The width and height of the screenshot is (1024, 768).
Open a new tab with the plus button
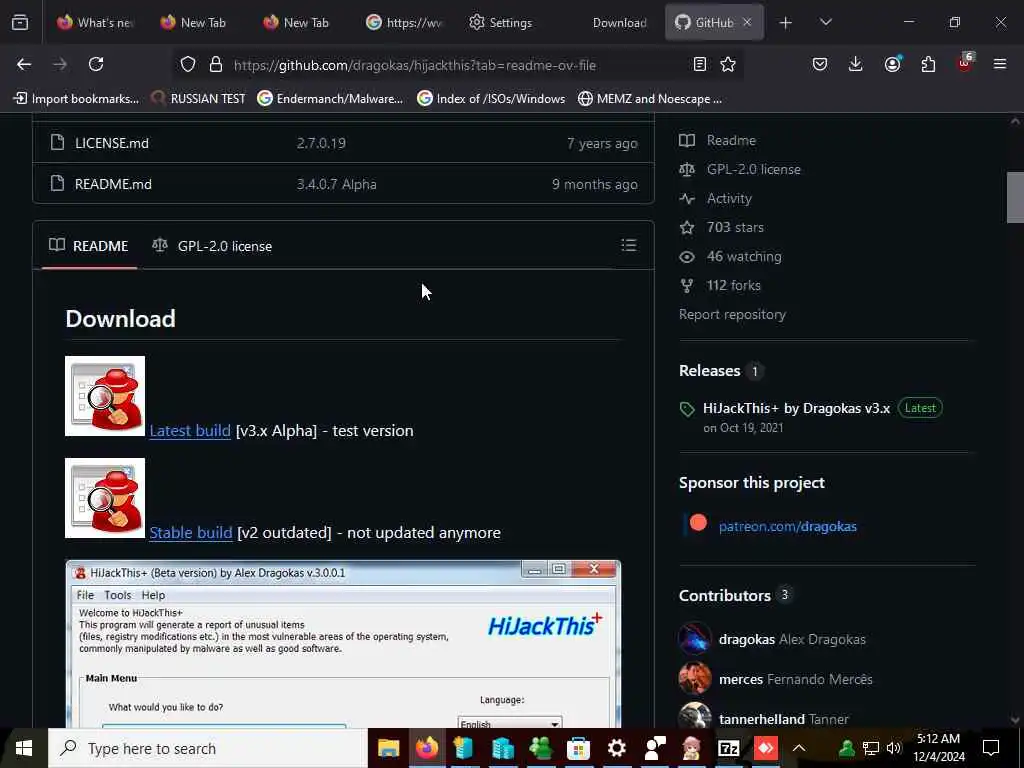pos(786,23)
